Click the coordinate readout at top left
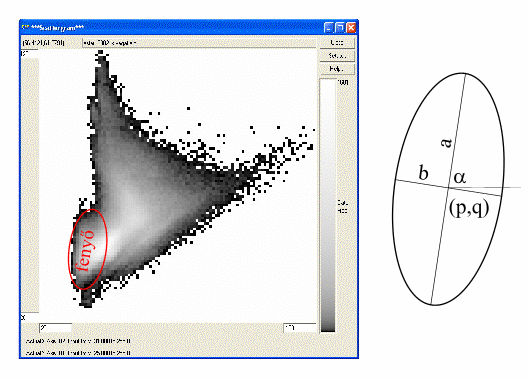 coord(43,43)
